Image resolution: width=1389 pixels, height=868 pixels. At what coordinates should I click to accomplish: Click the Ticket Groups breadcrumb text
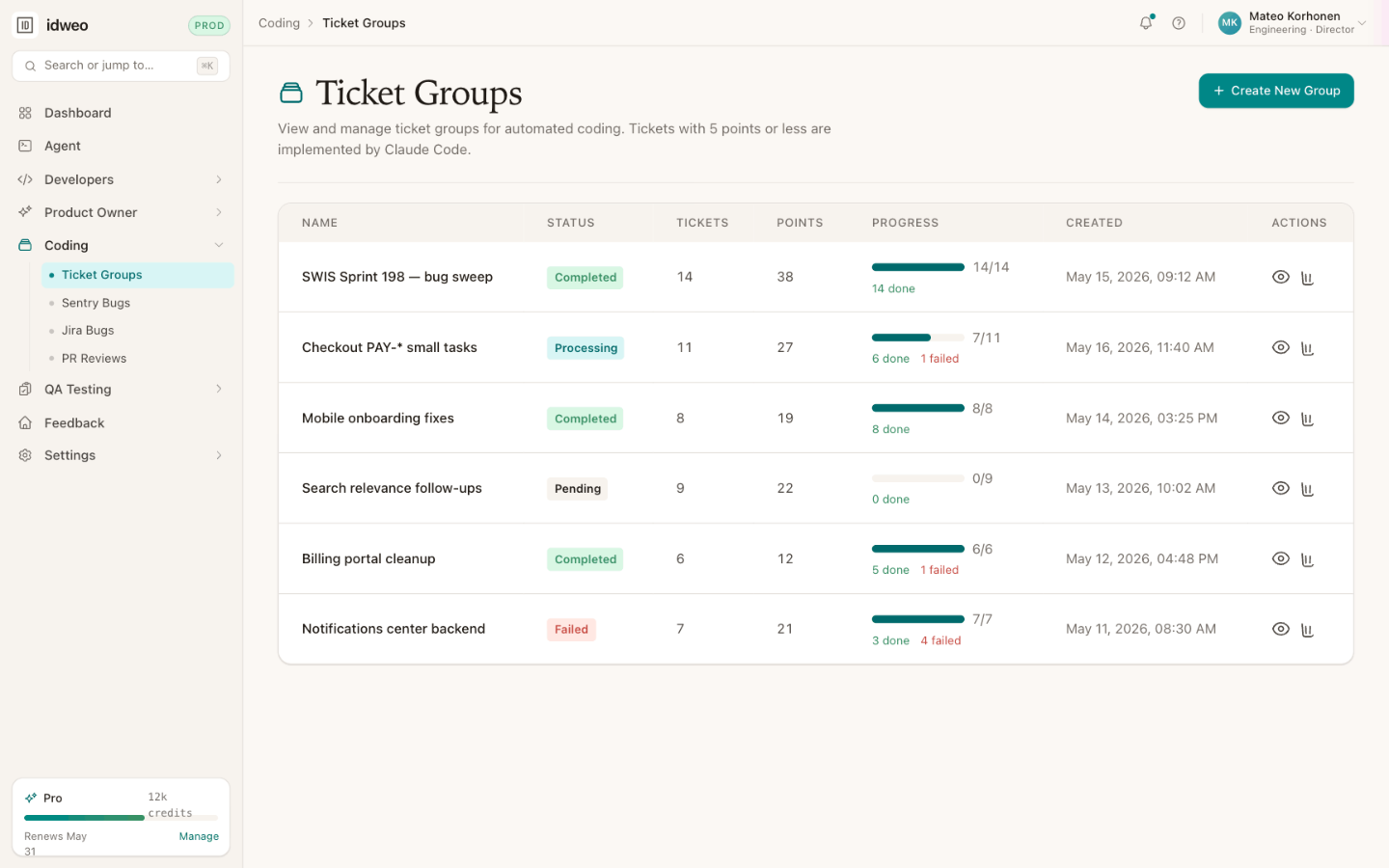pyautogui.click(x=364, y=23)
